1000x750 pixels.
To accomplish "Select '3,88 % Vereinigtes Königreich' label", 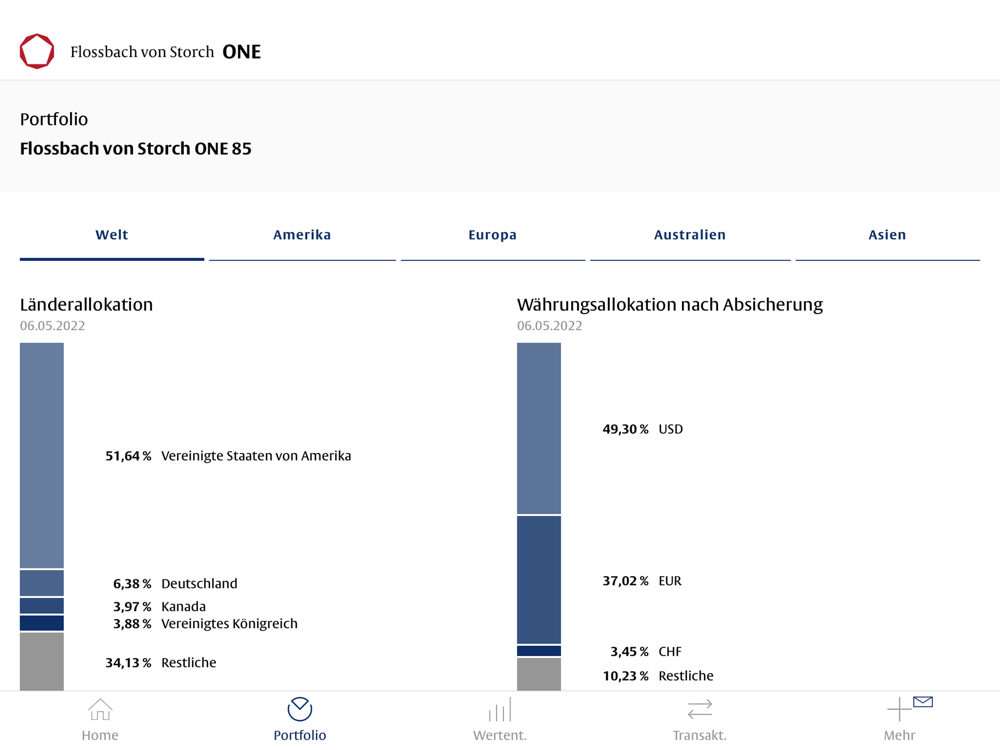I will click(205, 624).
